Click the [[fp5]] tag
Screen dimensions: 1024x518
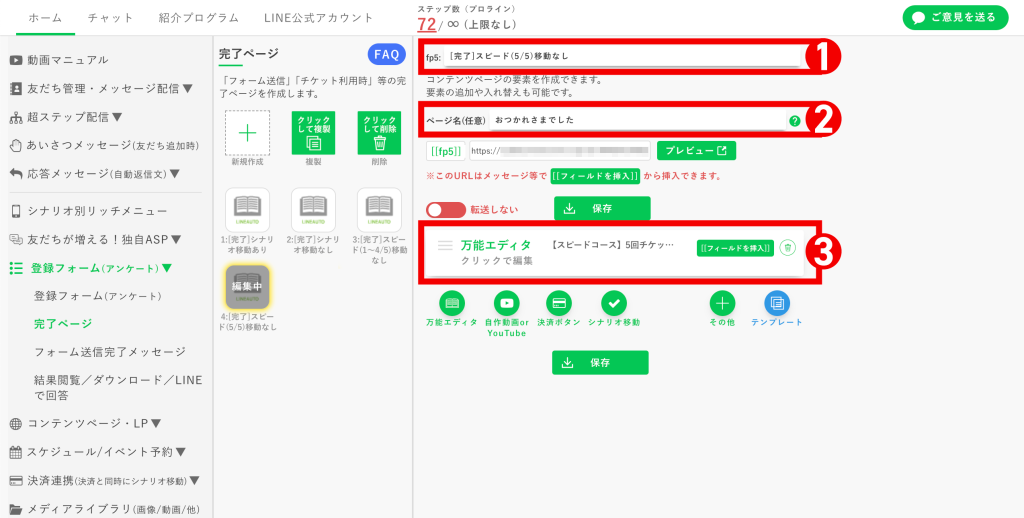coord(447,151)
